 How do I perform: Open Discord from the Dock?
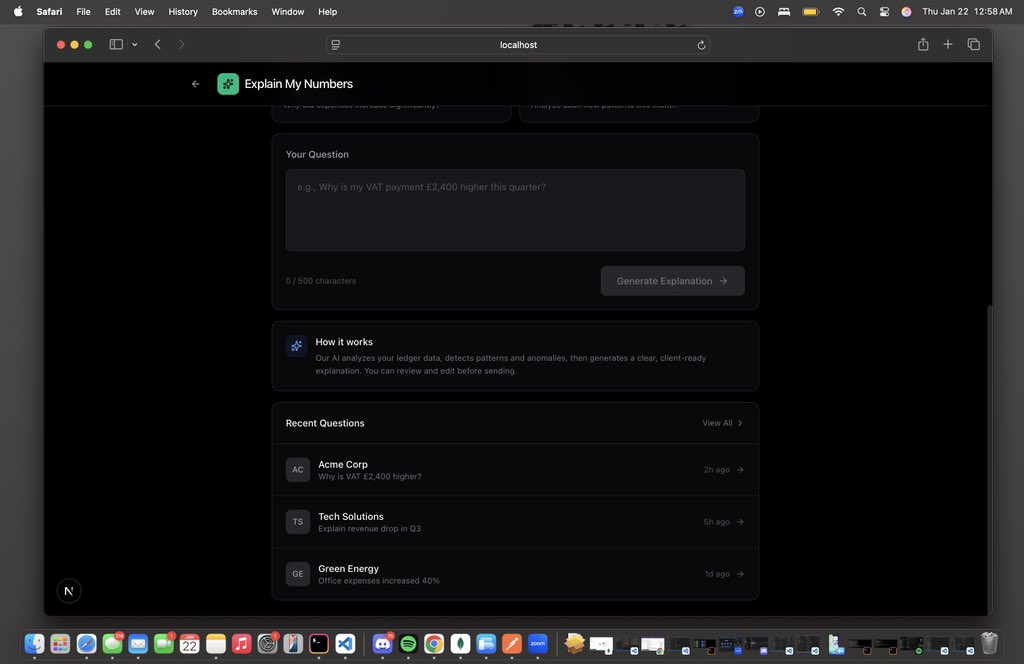pos(383,644)
